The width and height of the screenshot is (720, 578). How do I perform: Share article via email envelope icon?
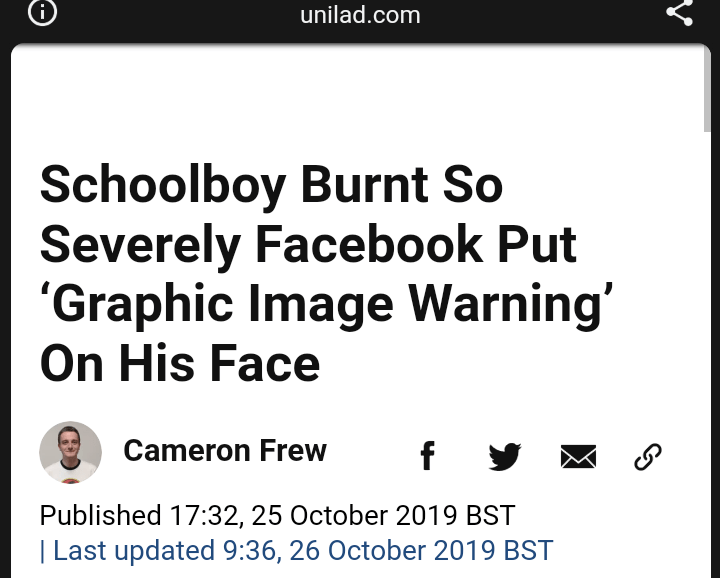(x=578, y=457)
